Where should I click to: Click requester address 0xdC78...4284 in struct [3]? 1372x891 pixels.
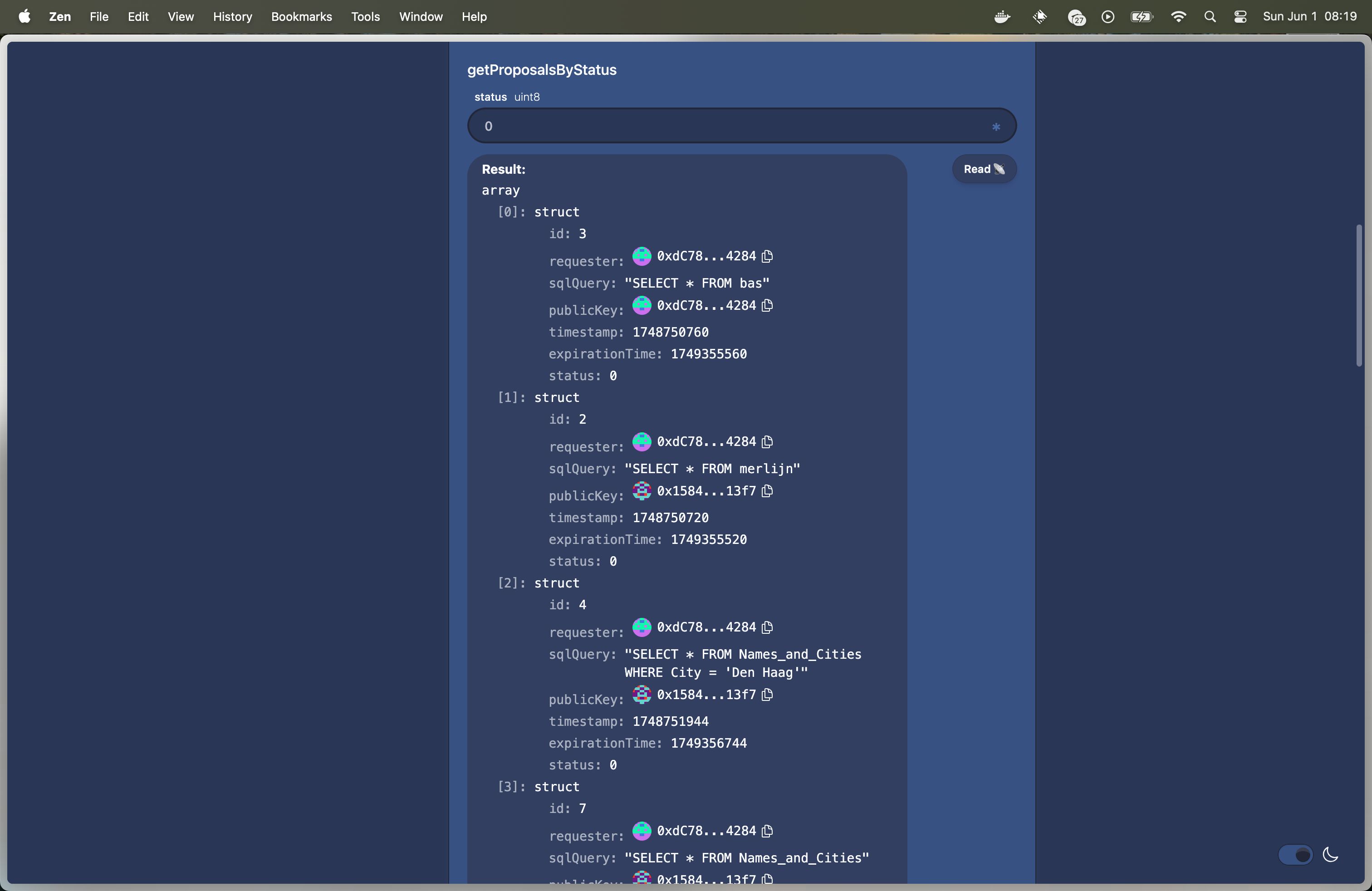coord(706,831)
